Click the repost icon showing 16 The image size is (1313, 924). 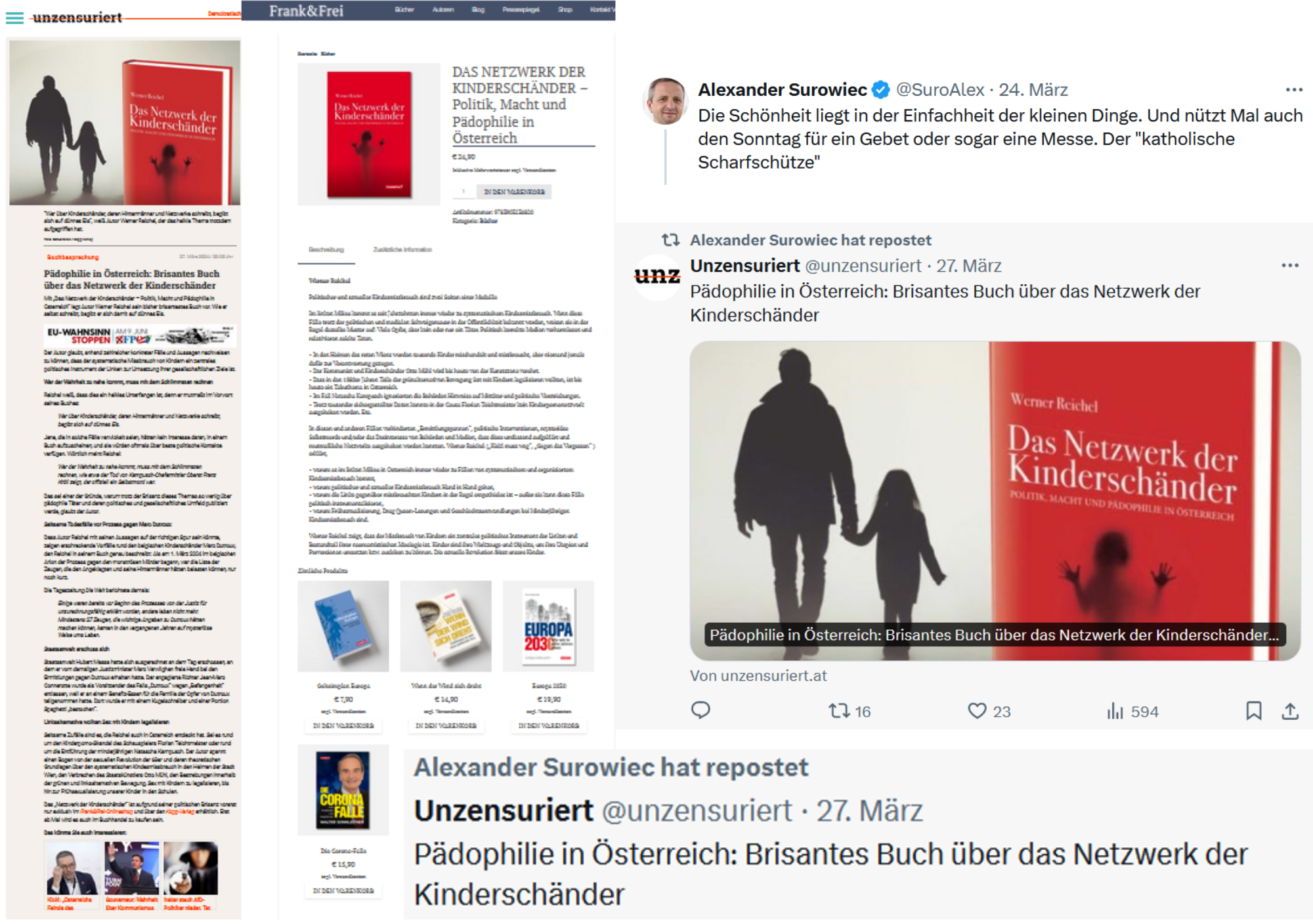pyautogui.click(x=849, y=711)
